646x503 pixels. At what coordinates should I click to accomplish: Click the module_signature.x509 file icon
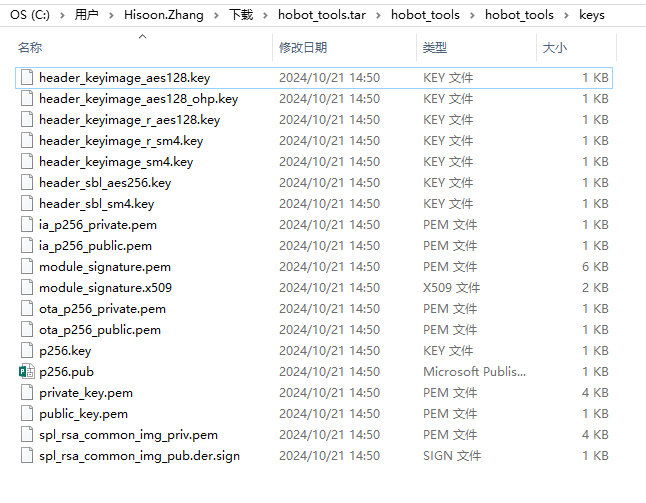point(27,288)
